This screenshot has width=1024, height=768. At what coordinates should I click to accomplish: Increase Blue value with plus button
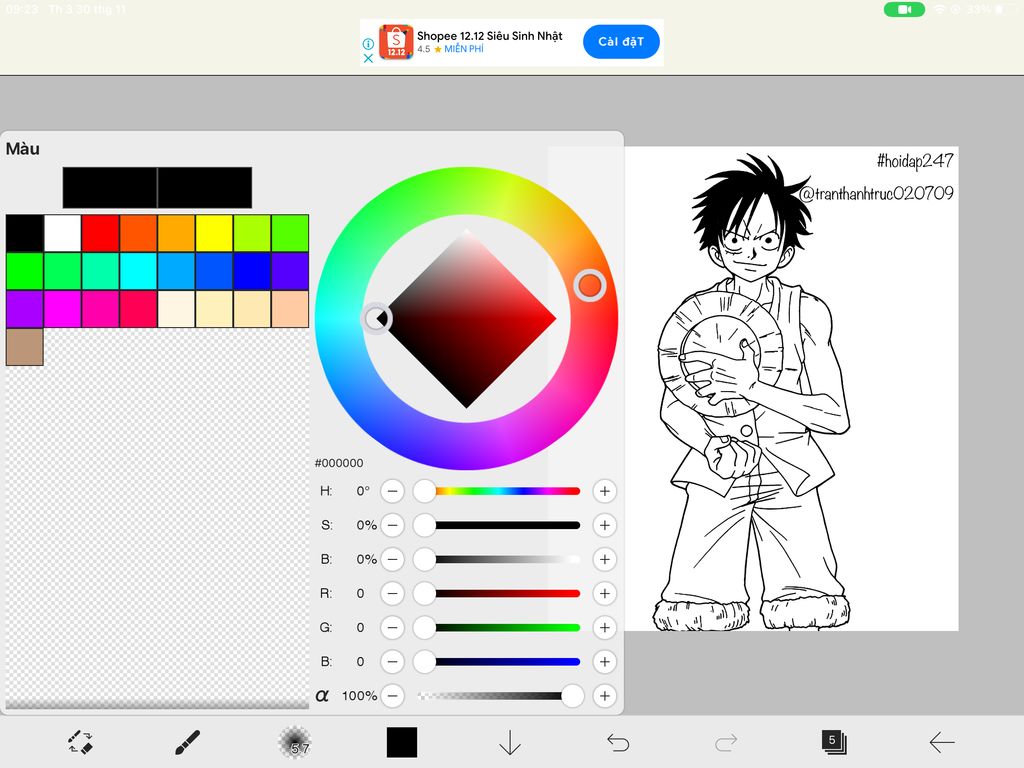tap(605, 662)
